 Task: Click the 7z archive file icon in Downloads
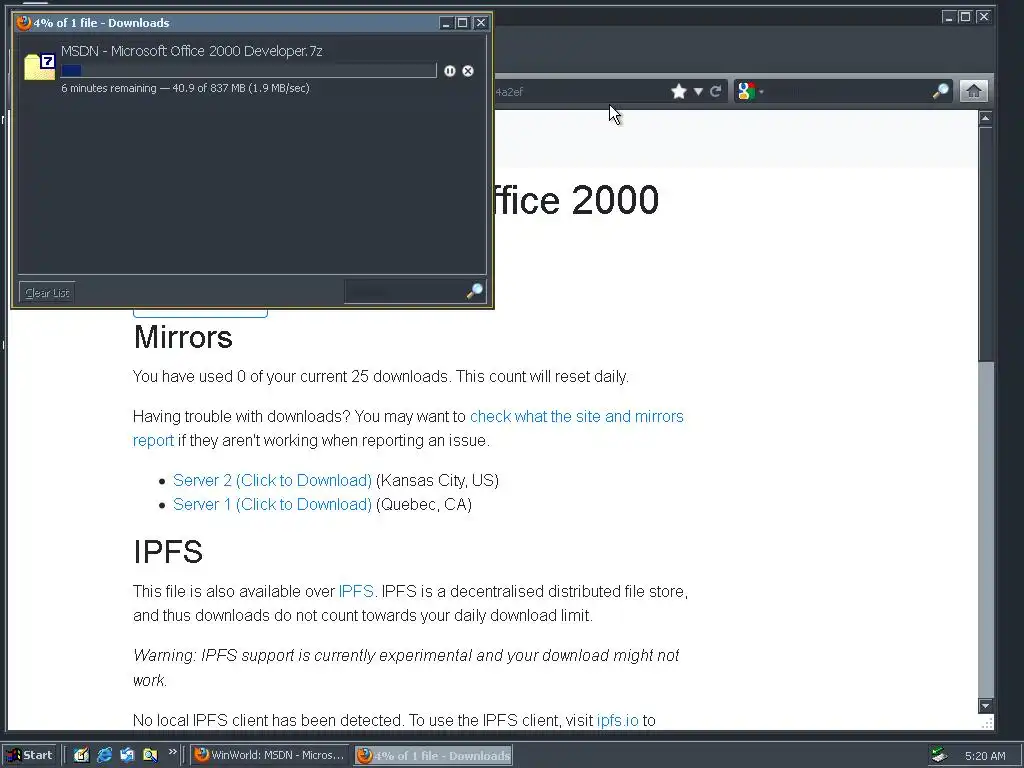(39, 67)
